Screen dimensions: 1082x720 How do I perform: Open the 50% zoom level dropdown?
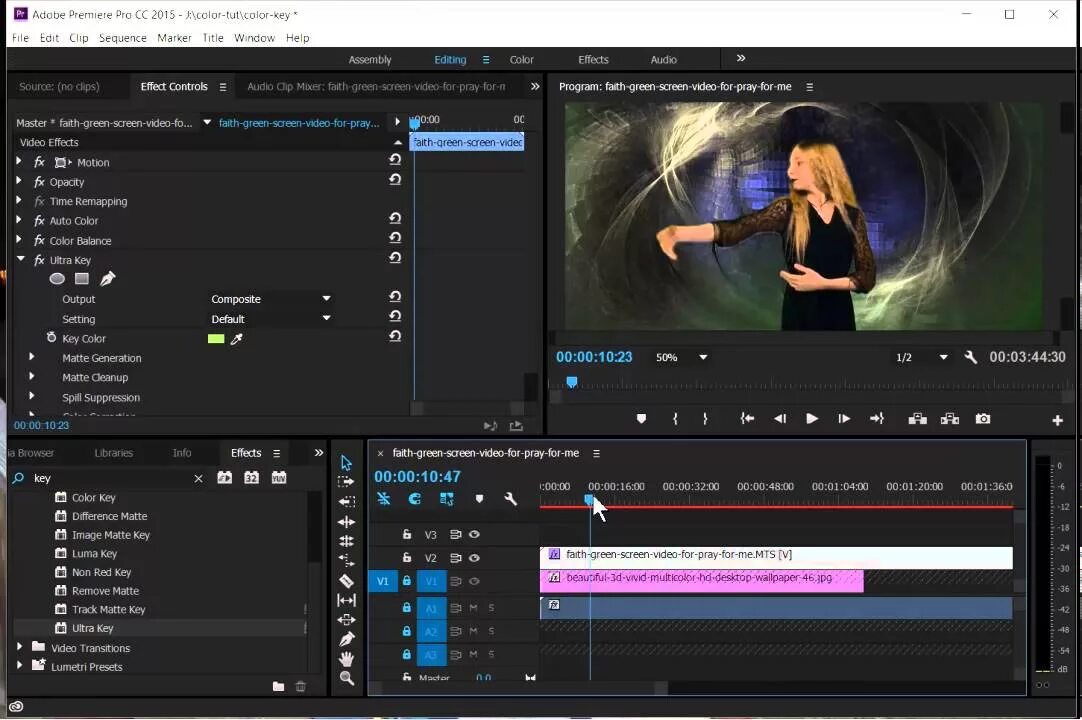tap(681, 357)
